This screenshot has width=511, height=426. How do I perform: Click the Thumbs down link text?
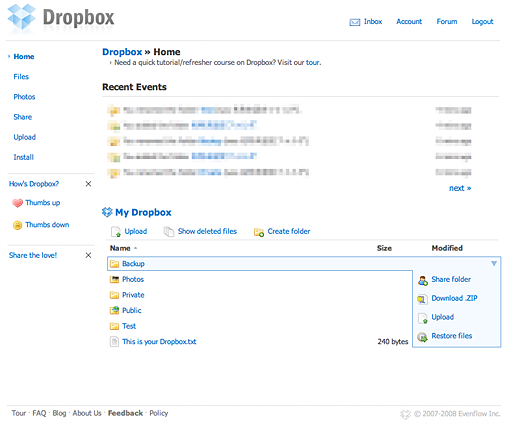pos(47,225)
